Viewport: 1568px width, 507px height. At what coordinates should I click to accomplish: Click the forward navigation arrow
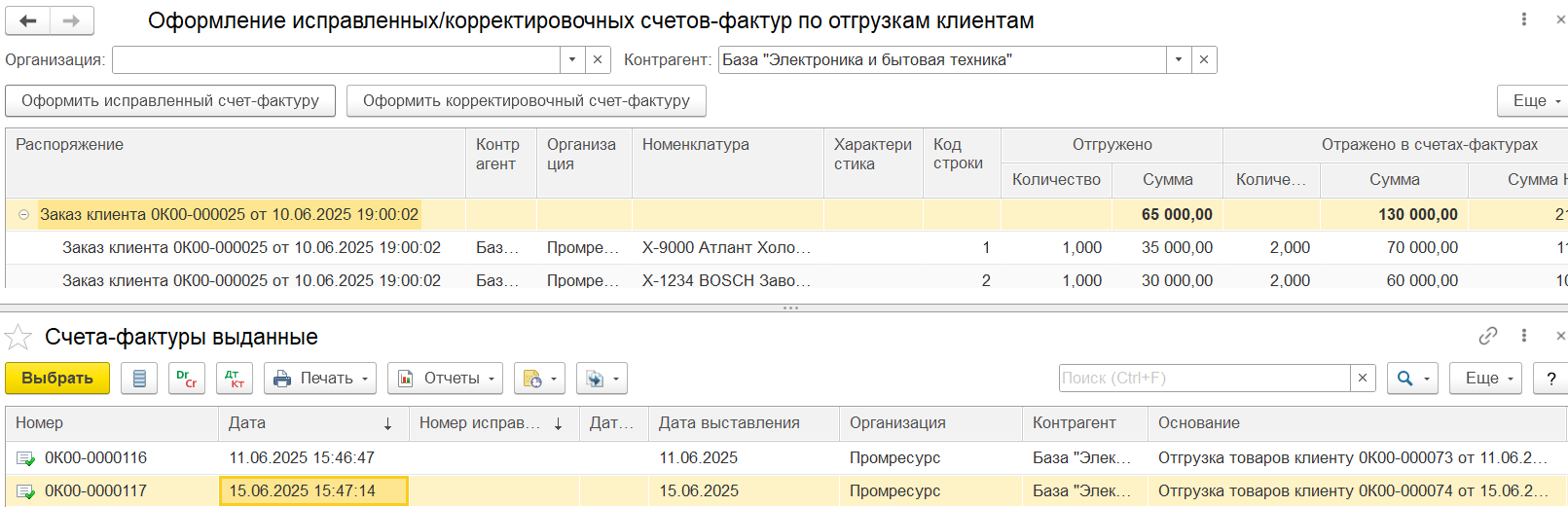pyautogui.click(x=71, y=20)
